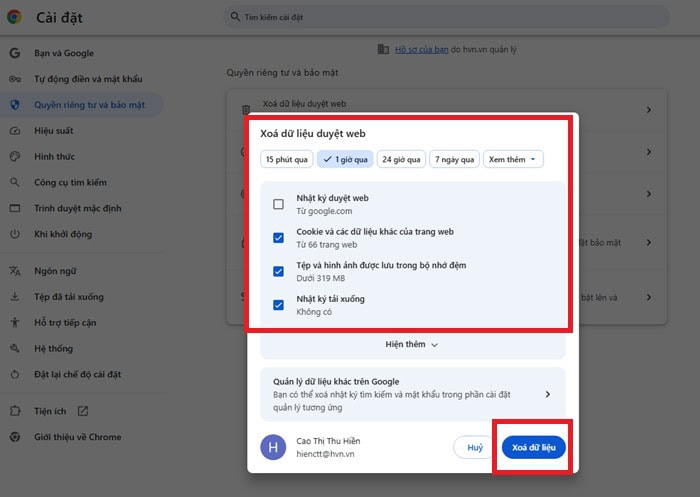Select the 24 giờ qua time range
Image resolution: width=700 pixels, height=497 pixels.
(401, 159)
